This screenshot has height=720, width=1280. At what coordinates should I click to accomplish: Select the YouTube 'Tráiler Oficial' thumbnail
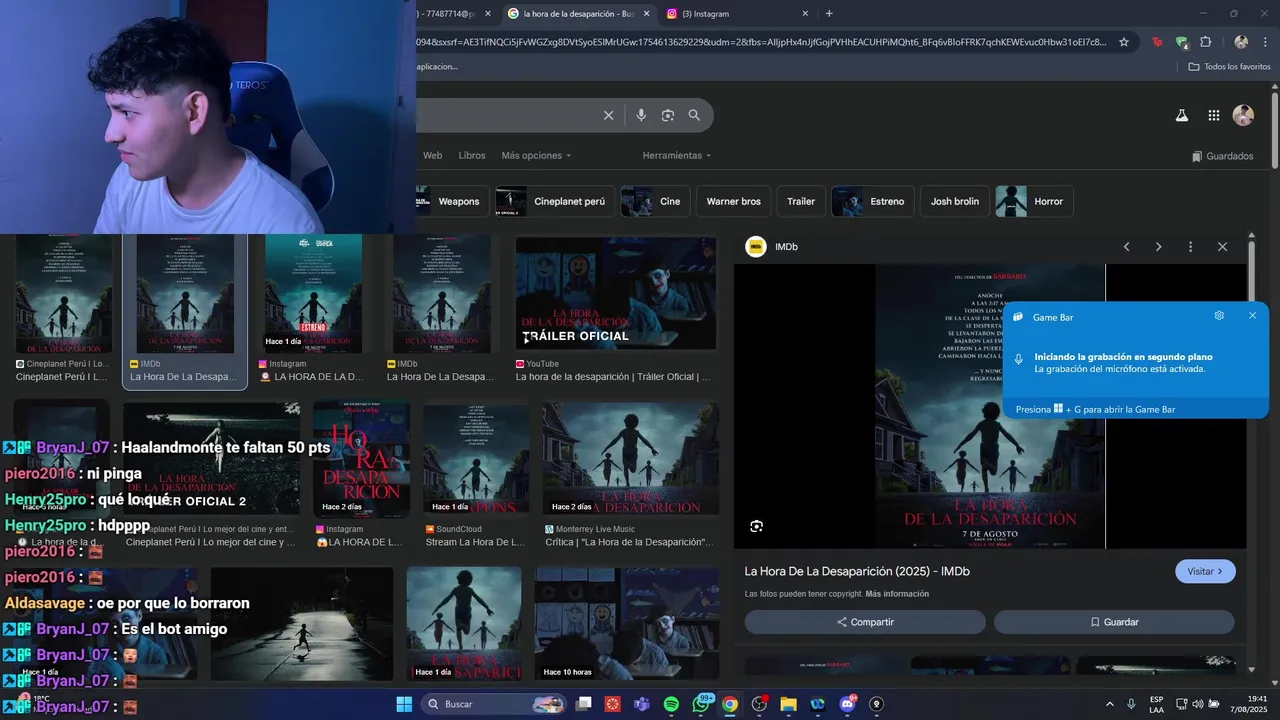pyautogui.click(x=616, y=293)
